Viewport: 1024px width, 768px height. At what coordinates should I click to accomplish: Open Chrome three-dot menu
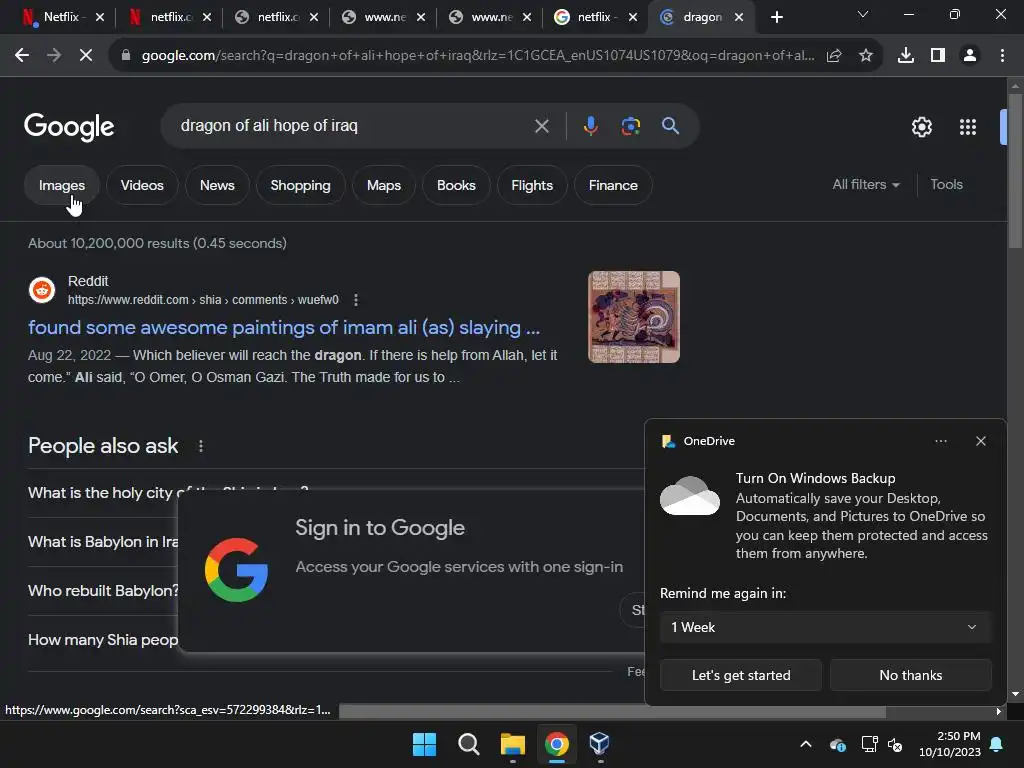coord(1002,56)
